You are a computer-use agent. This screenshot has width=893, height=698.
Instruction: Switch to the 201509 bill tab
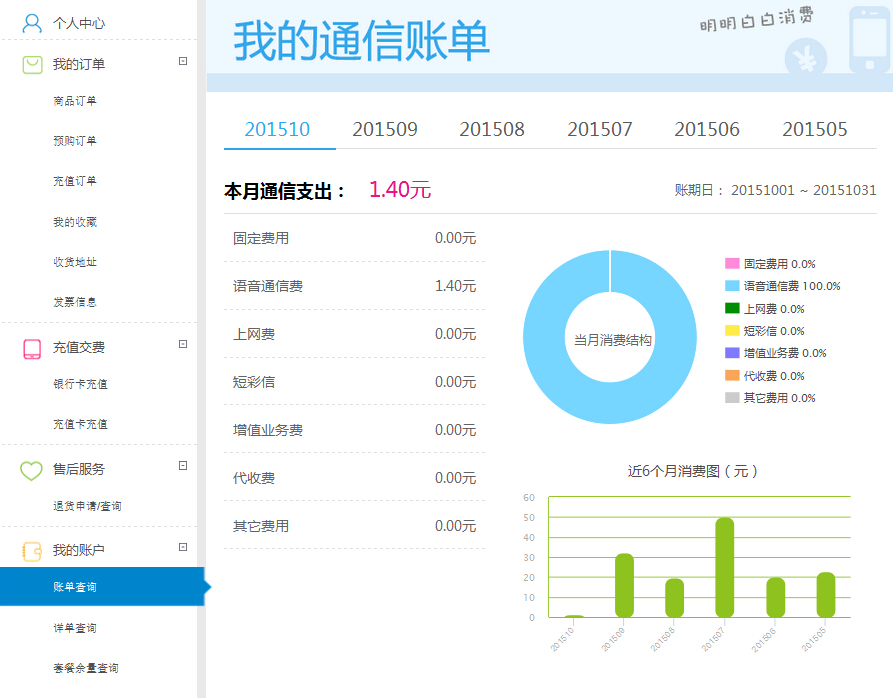384,129
